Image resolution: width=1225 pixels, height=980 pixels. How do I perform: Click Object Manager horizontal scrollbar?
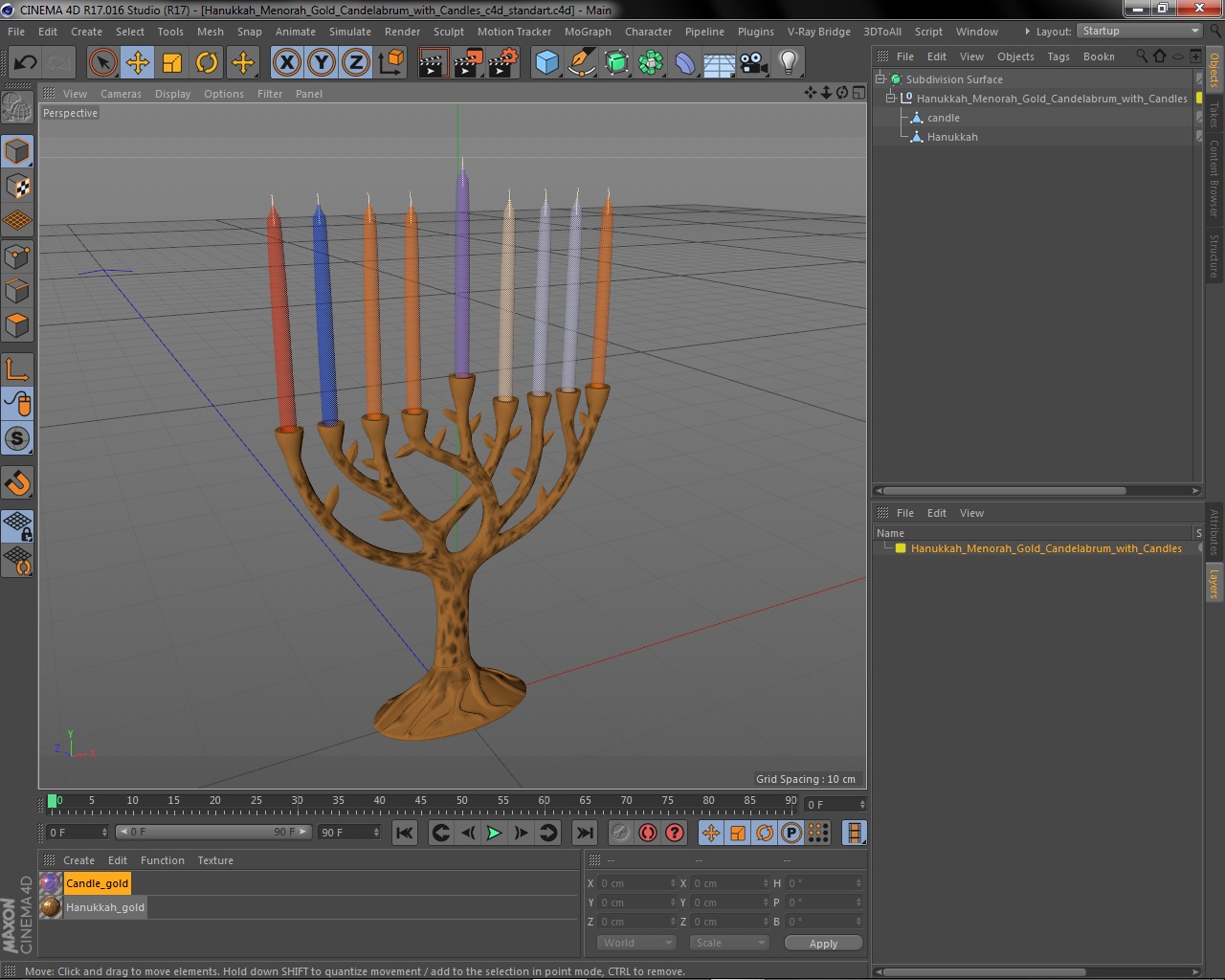(1003, 491)
